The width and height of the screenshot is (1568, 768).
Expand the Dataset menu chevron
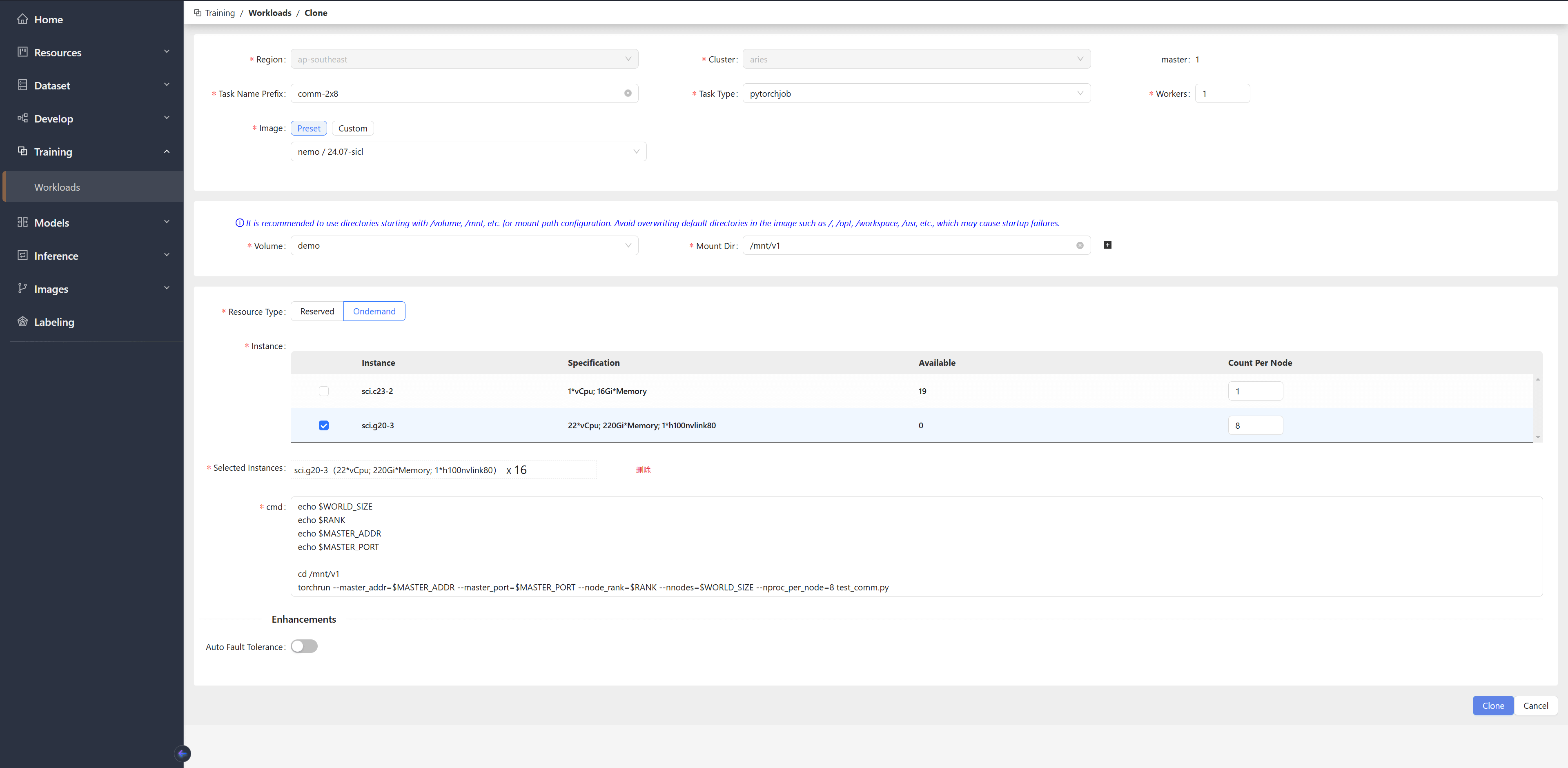click(x=167, y=85)
